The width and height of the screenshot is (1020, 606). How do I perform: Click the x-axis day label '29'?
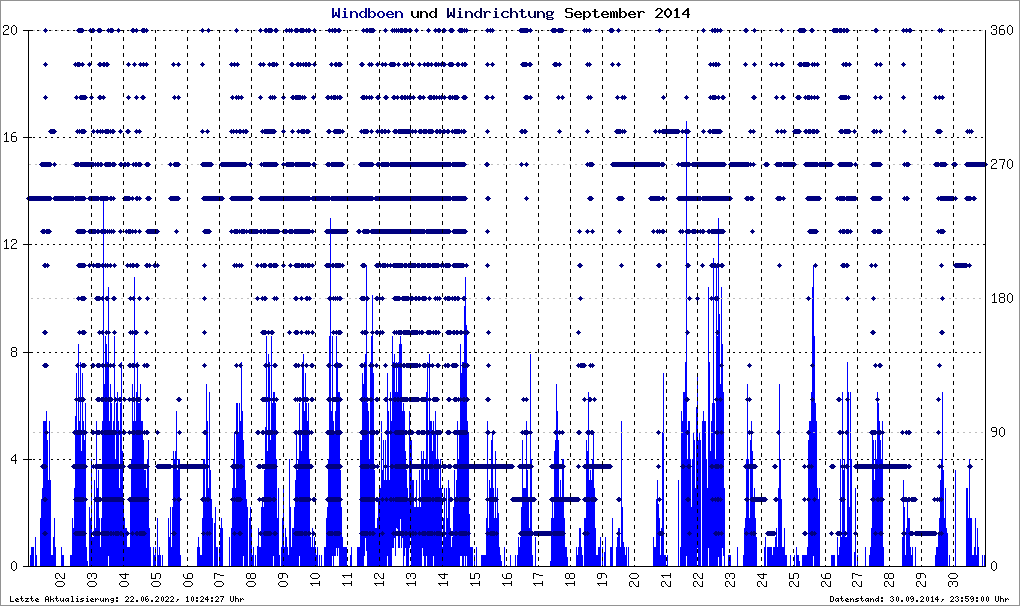(921, 579)
